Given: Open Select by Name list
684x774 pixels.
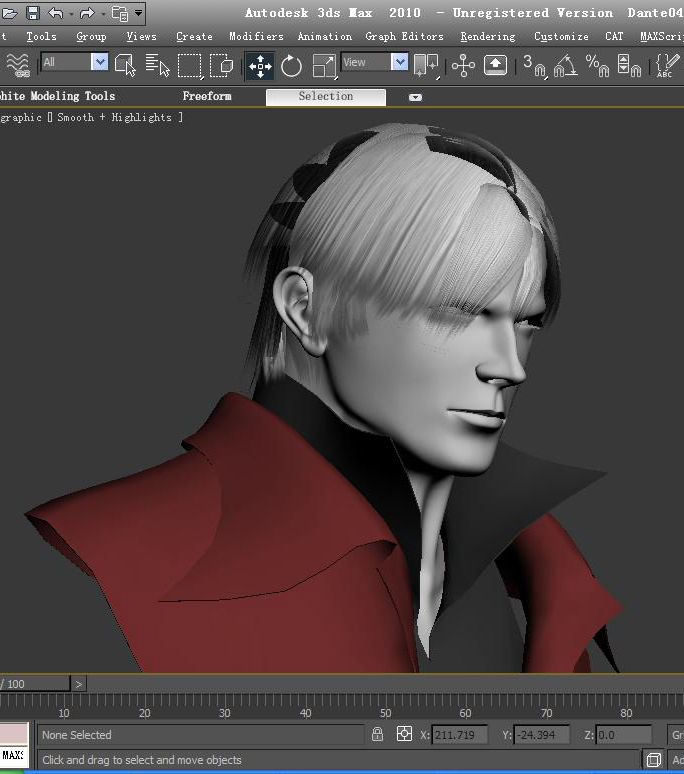Looking at the screenshot, I should click(157, 65).
